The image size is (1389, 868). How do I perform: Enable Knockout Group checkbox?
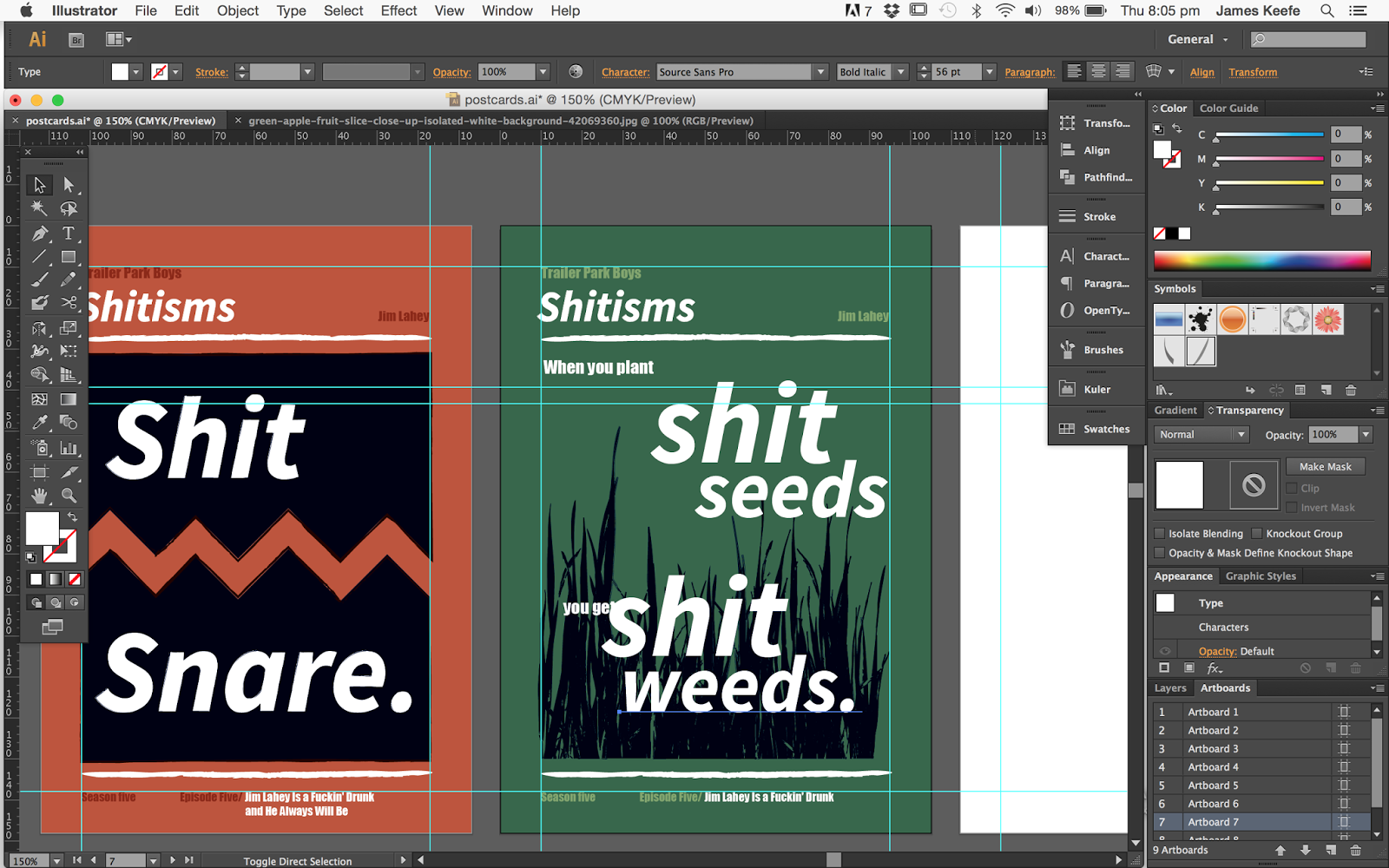(x=1256, y=534)
